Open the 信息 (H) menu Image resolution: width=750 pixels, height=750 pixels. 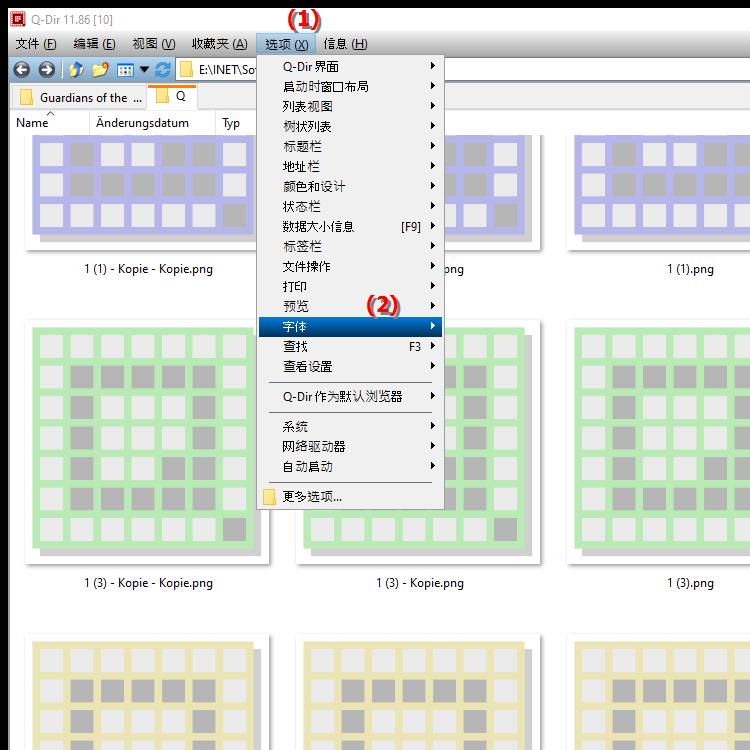pyautogui.click(x=345, y=44)
